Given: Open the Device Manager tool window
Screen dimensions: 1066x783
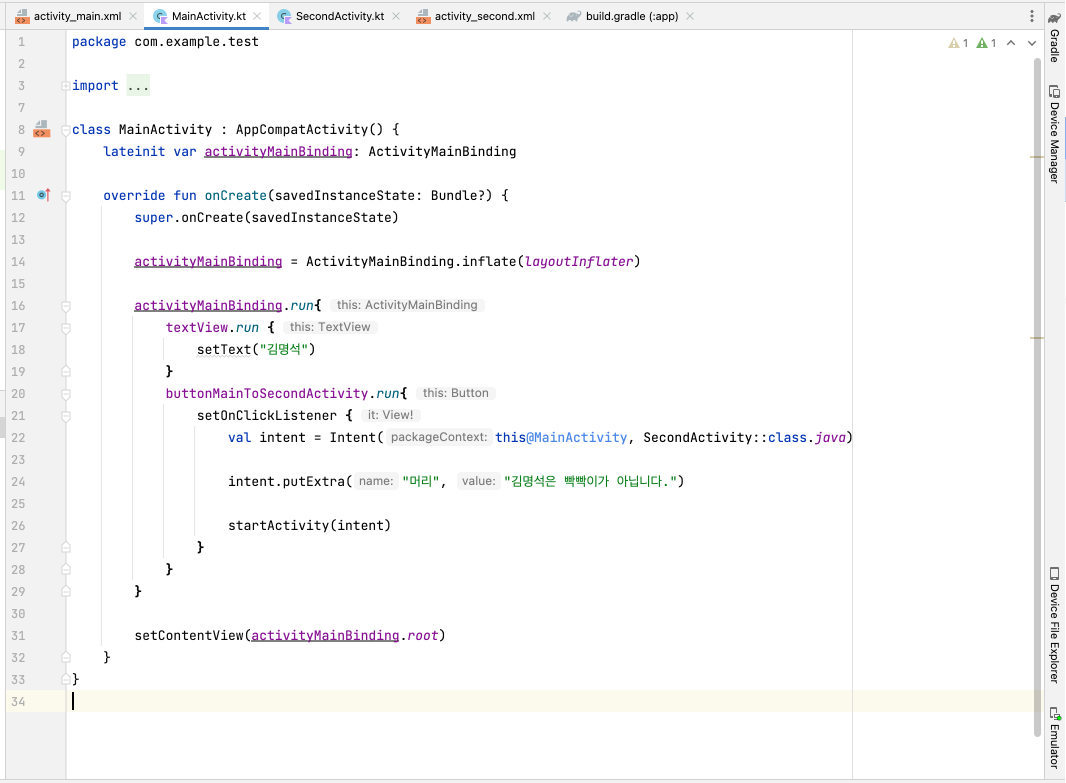Looking at the screenshot, I should point(1054,134).
